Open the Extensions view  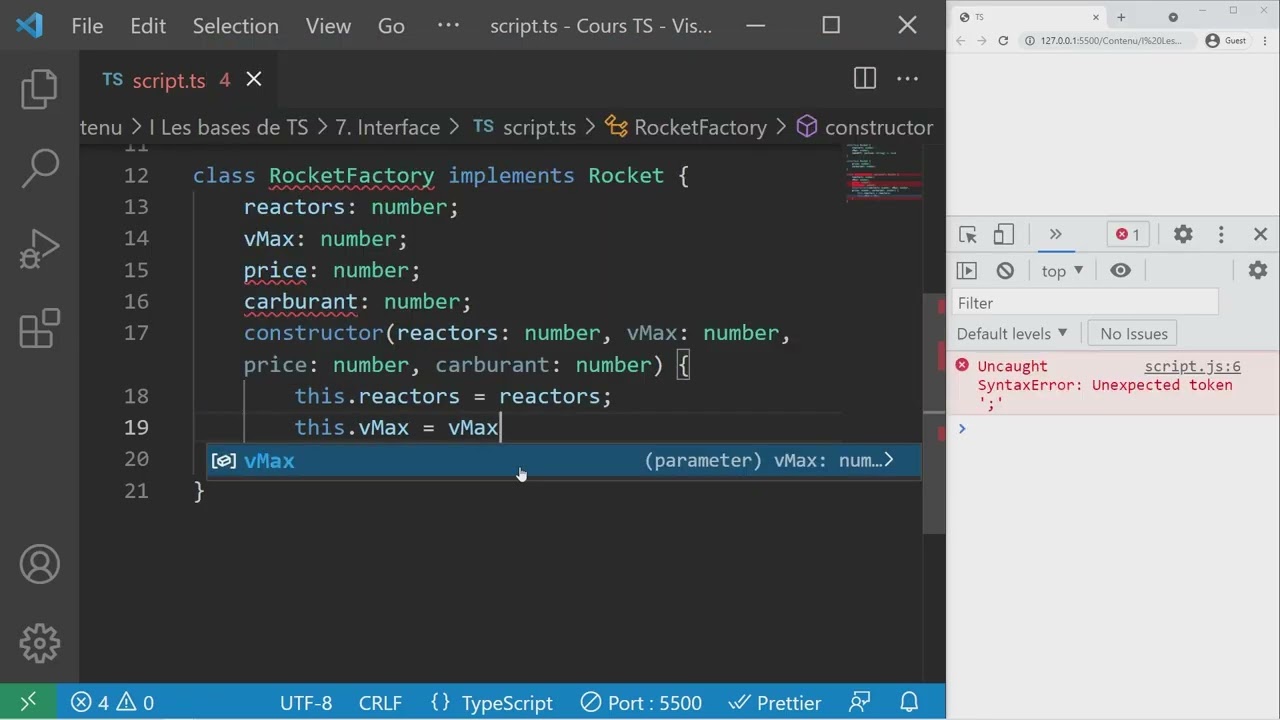(39, 329)
